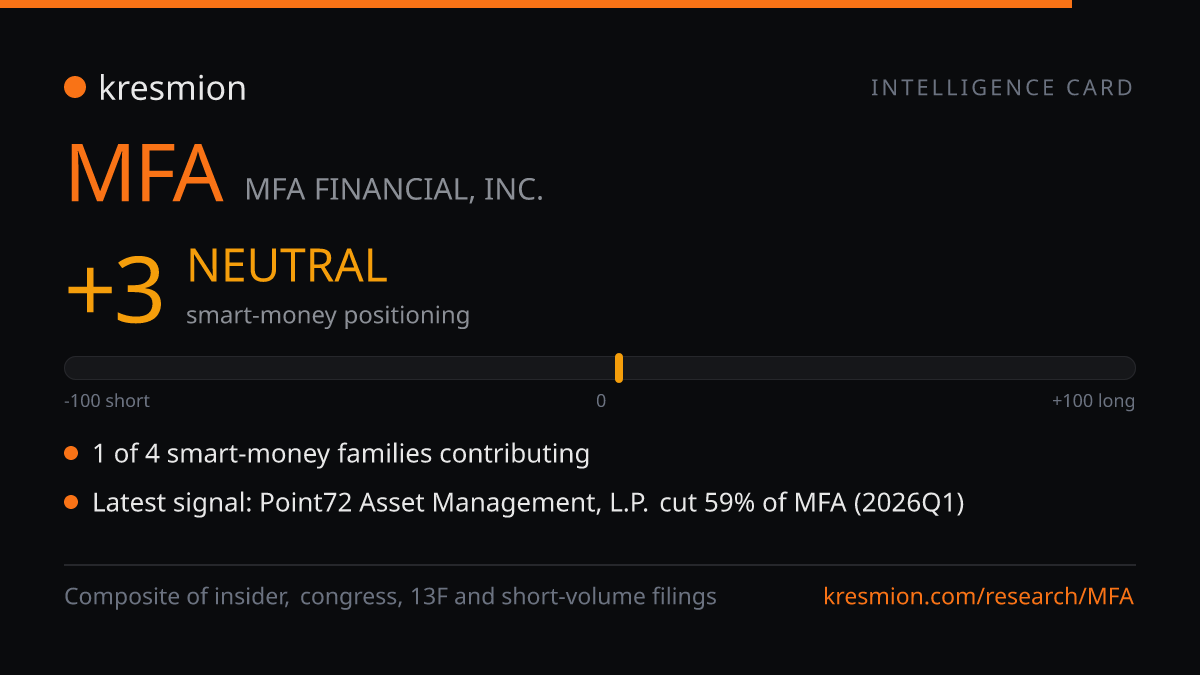Click the 0 midpoint scale label
This screenshot has width=1200, height=675.
tap(601, 401)
